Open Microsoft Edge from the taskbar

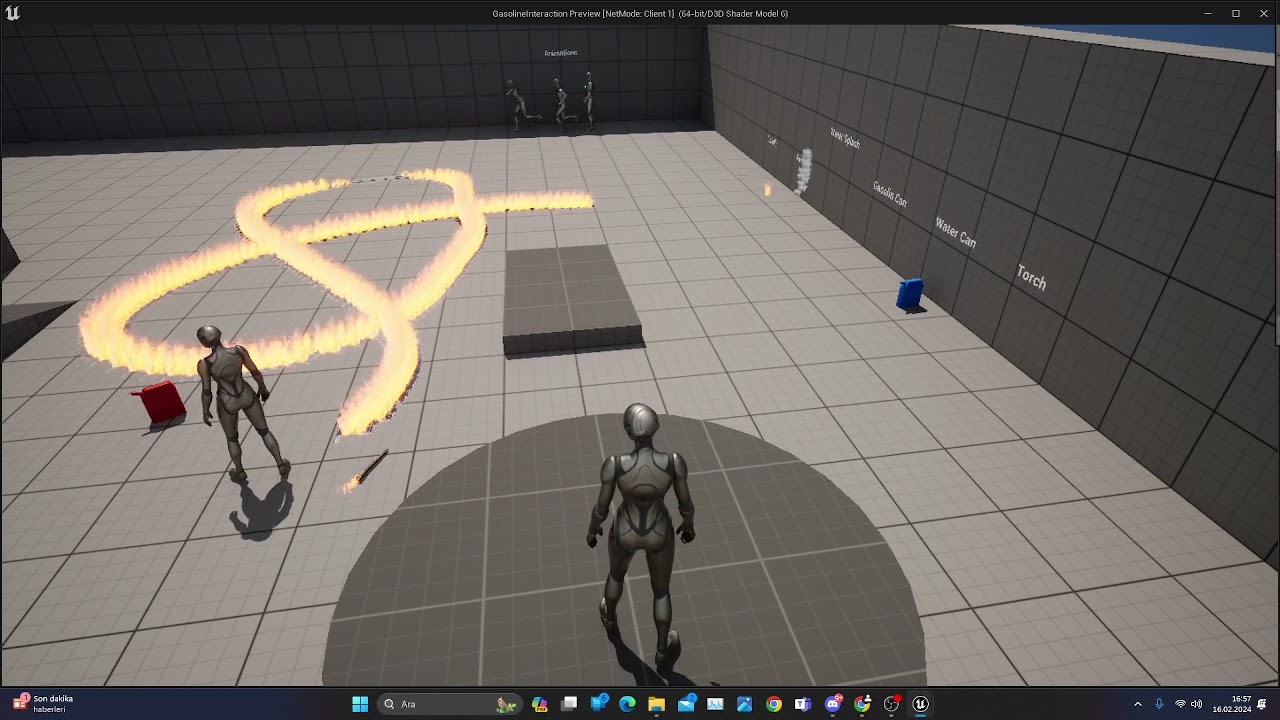627,704
